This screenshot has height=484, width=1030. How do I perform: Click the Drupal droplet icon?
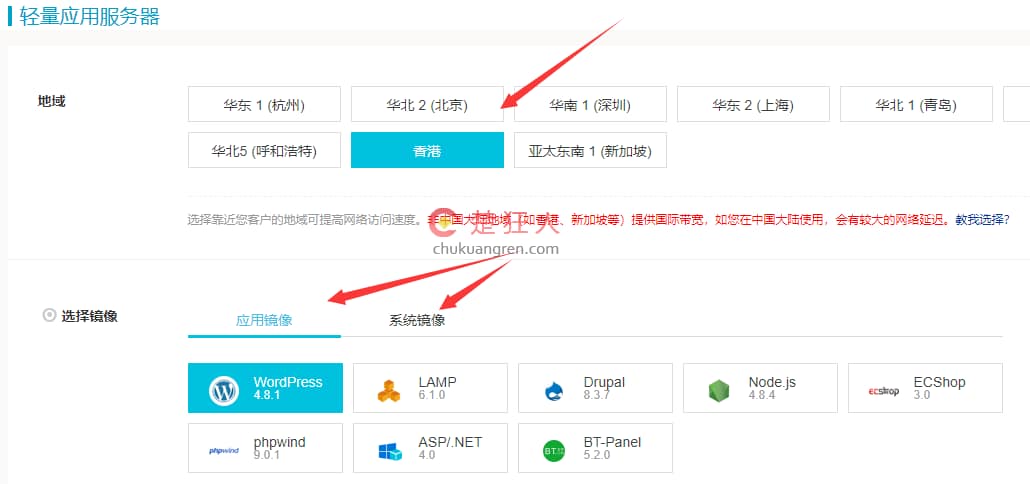click(x=554, y=391)
